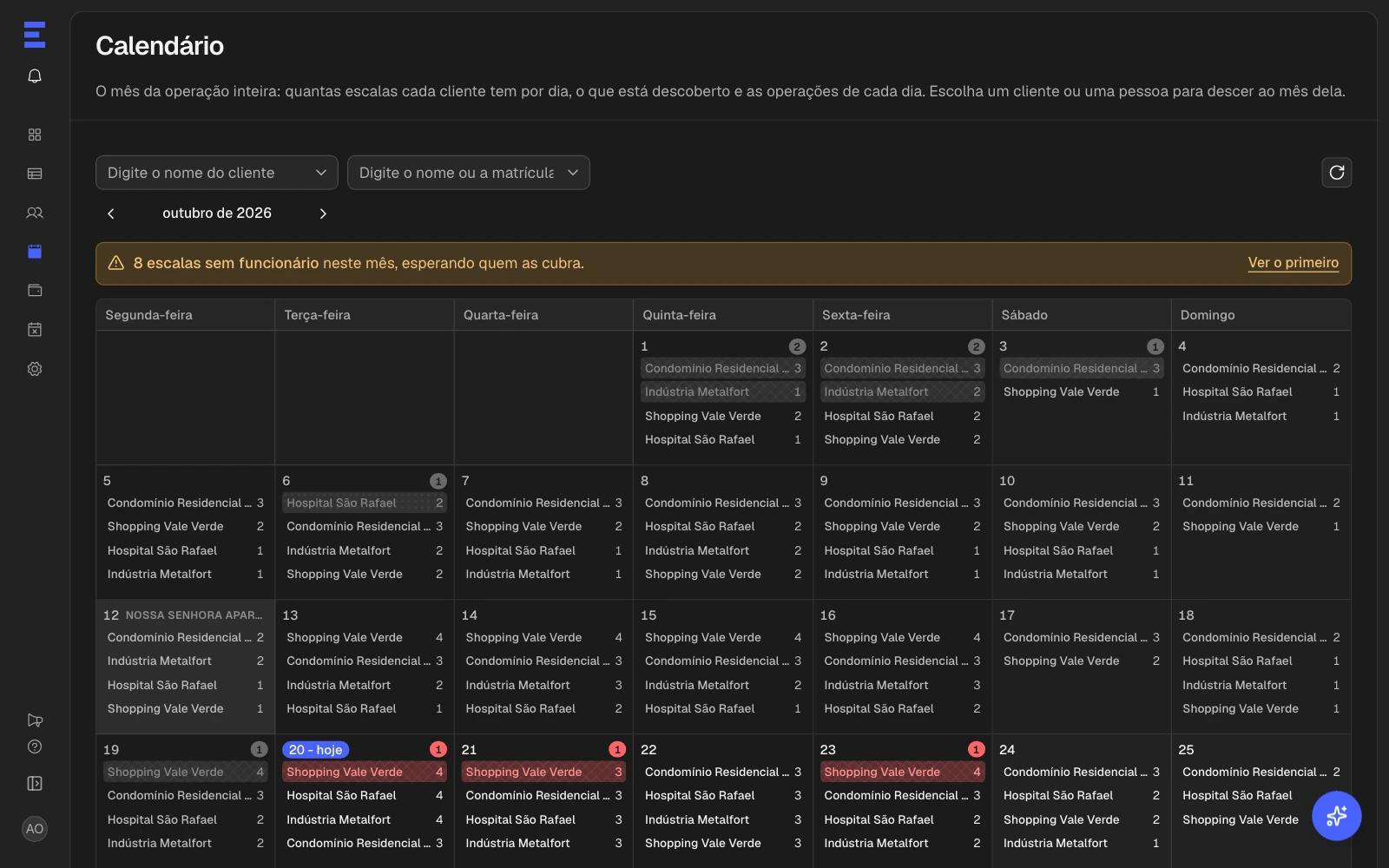Click the red uncovered badge on day 23
The width and height of the screenshot is (1389, 868).
click(x=977, y=750)
